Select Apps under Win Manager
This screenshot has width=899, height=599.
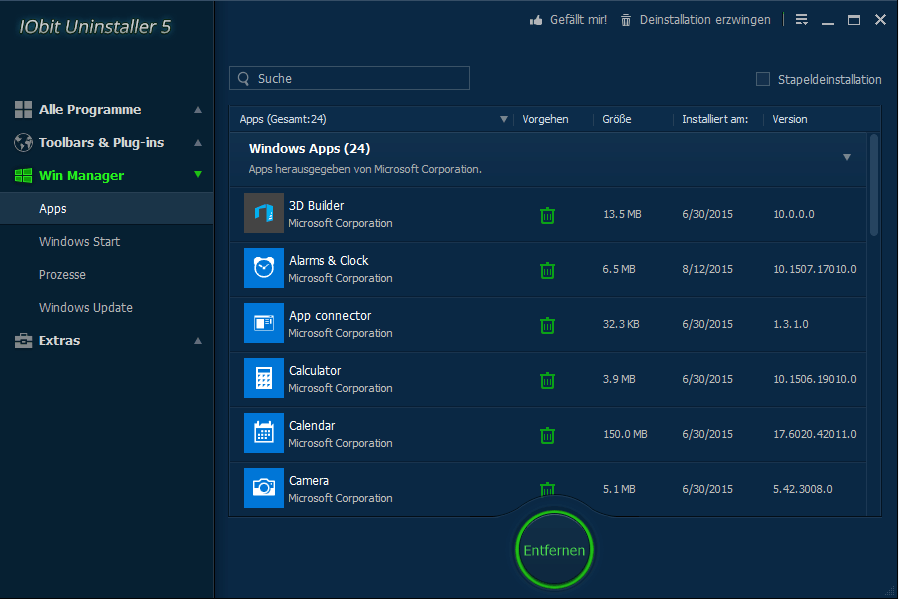tap(107, 209)
